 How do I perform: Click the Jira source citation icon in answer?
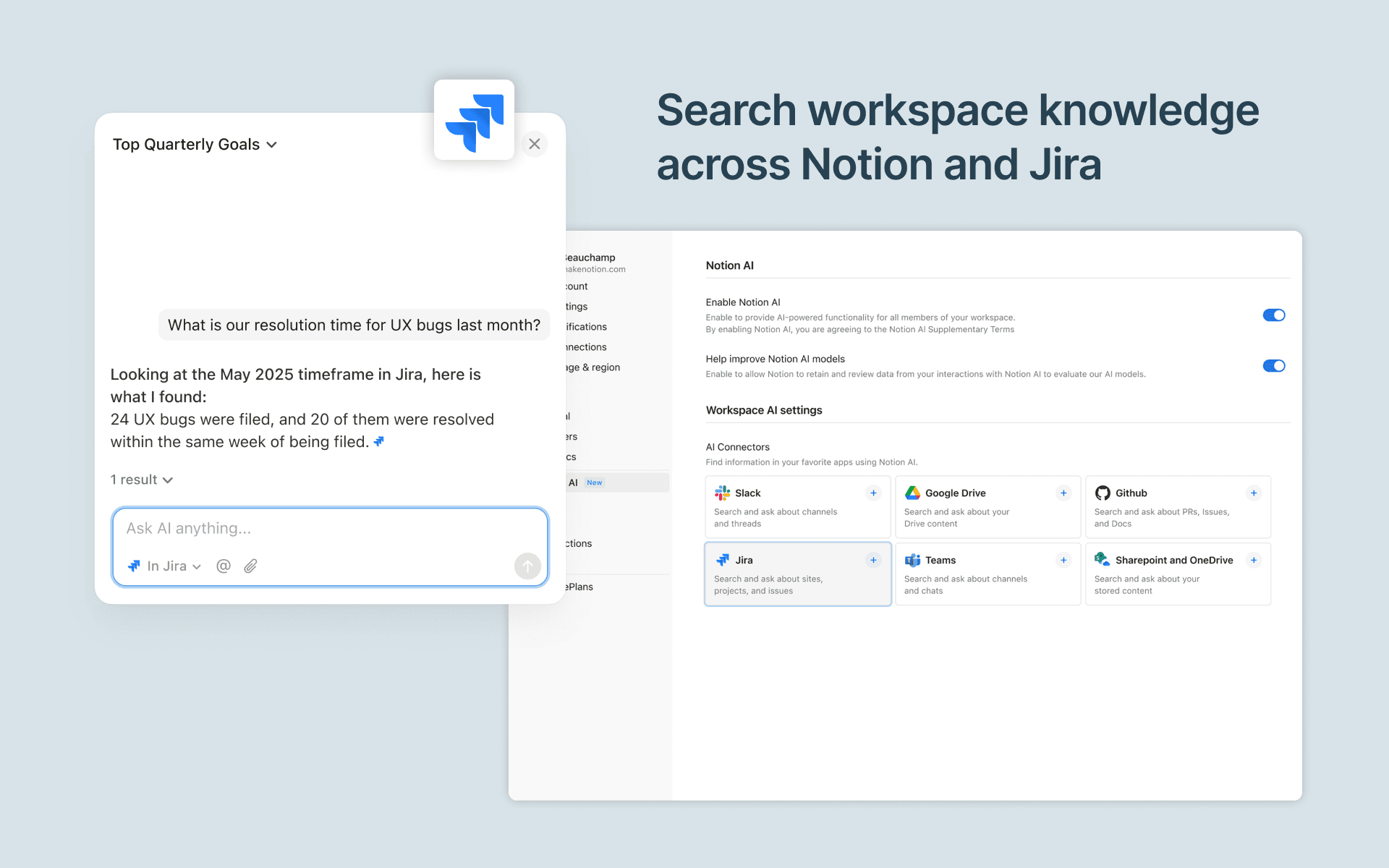tap(378, 442)
